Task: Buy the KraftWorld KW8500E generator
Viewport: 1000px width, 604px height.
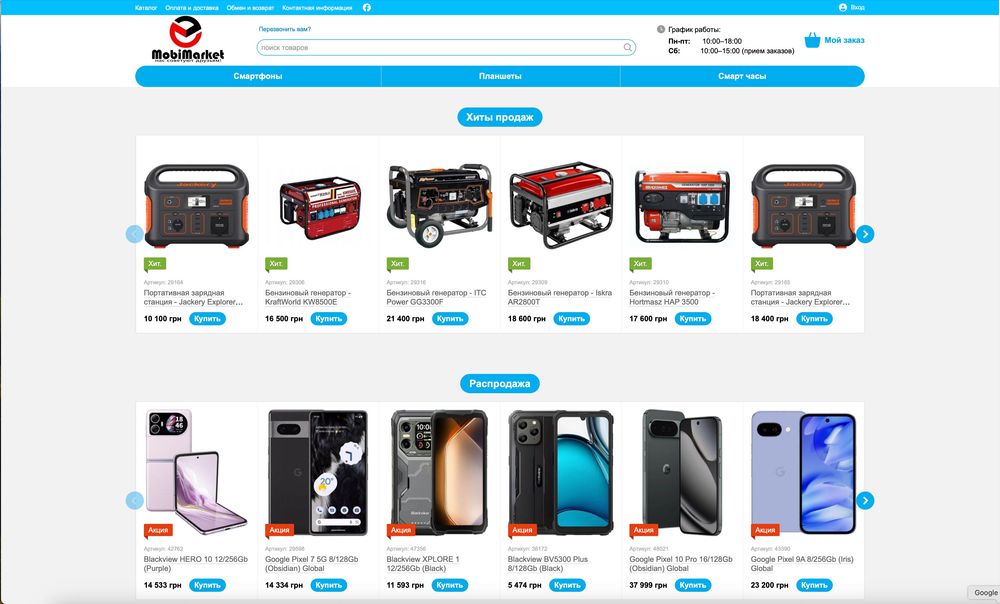Action: pos(329,319)
